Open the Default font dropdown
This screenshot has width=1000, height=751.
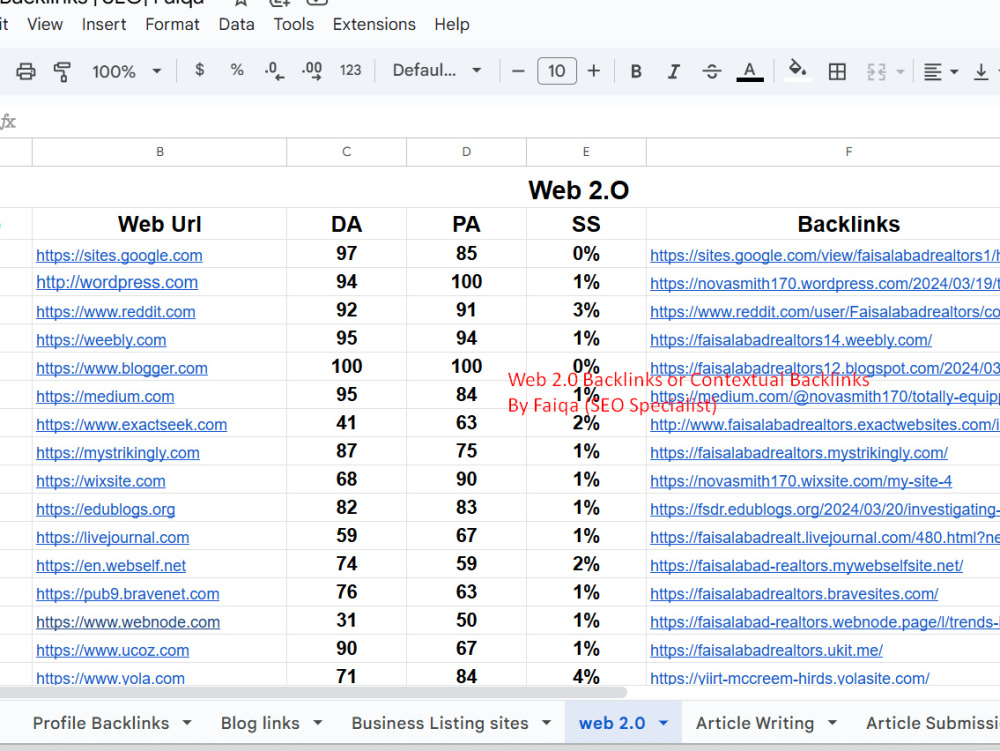436,70
